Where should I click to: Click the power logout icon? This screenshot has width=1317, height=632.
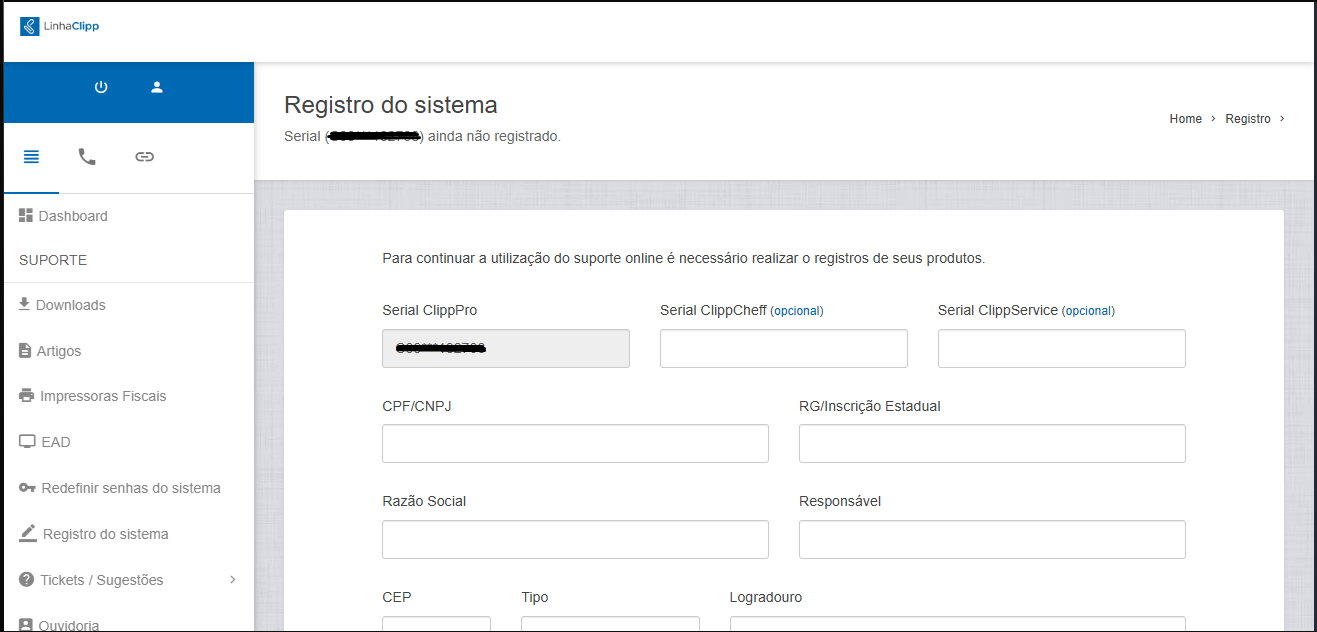pos(101,87)
